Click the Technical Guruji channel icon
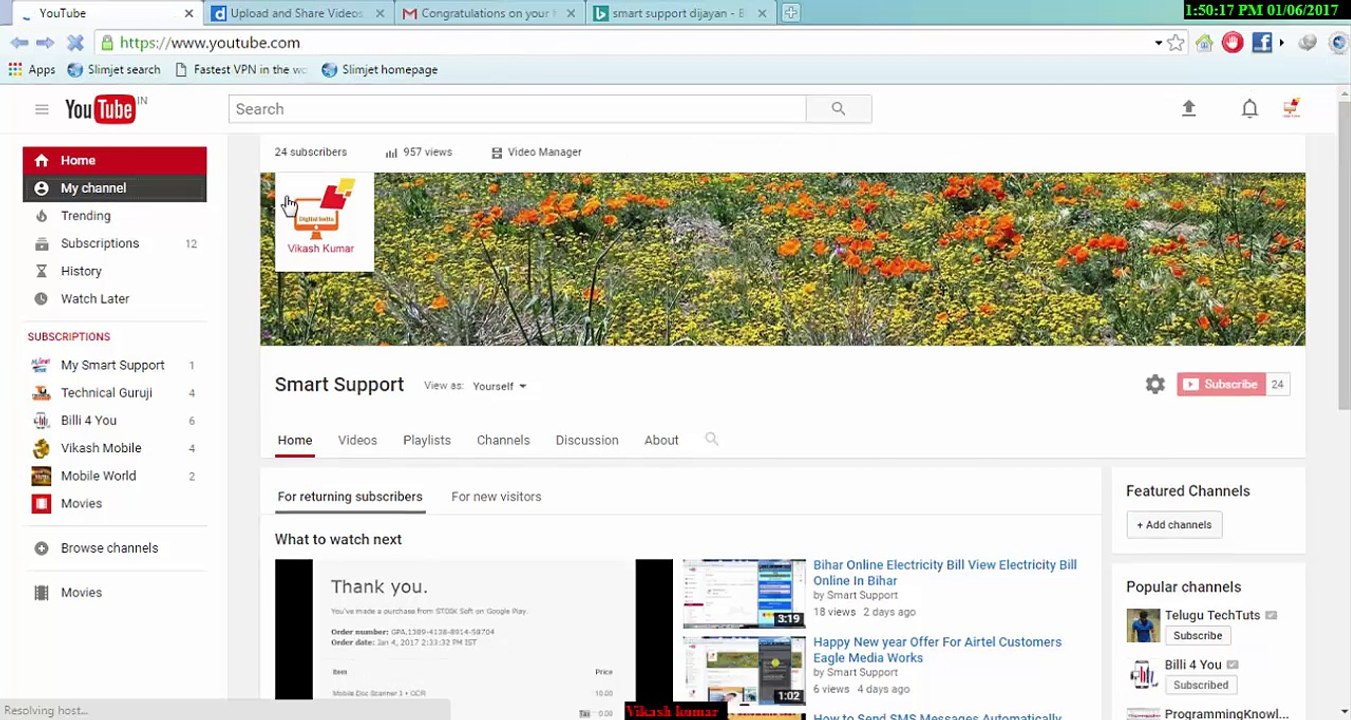The image size is (1351, 720). [x=41, y=393]
